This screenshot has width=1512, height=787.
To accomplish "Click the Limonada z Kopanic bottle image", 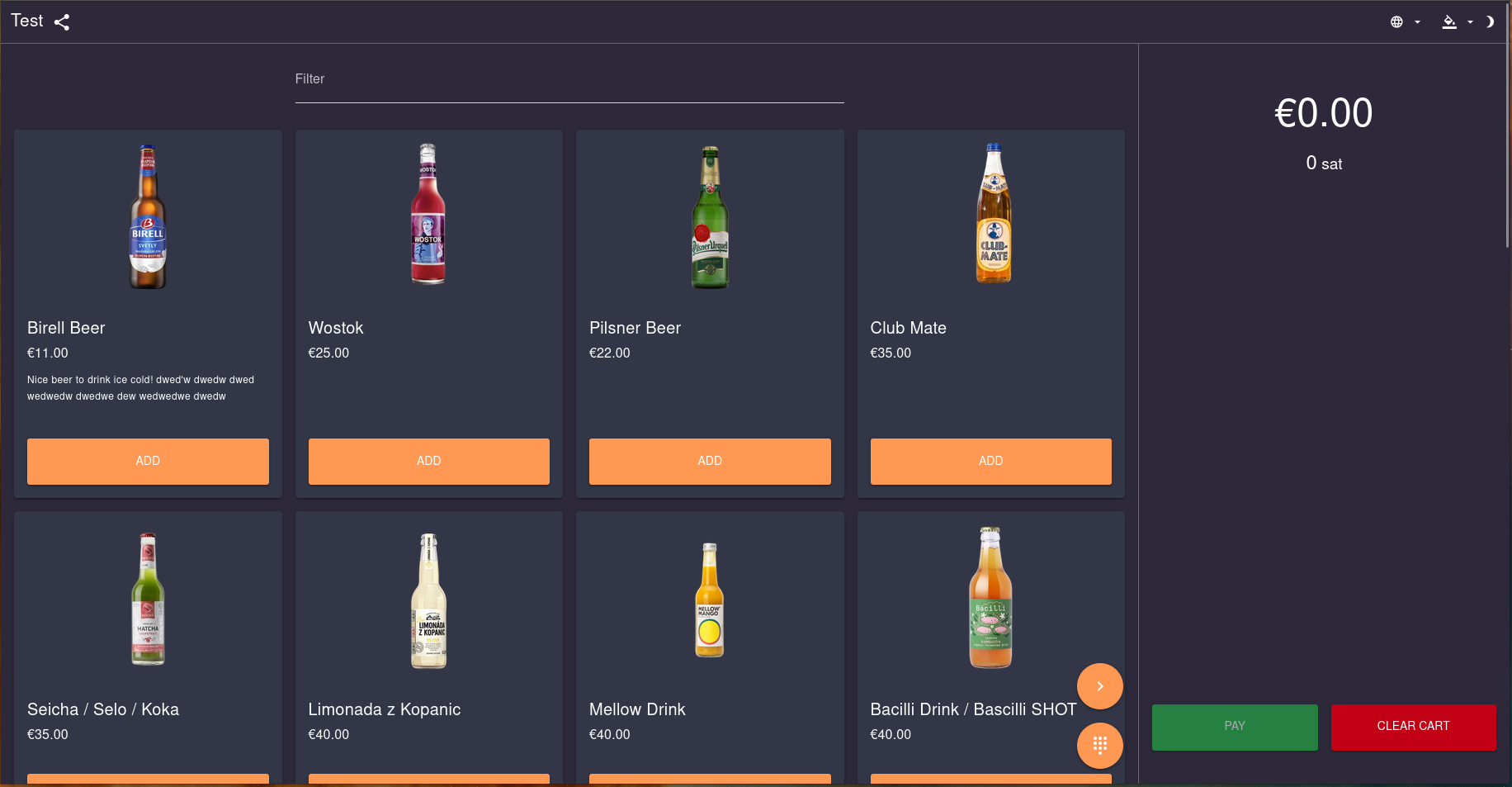I will [x=429, y=600].
